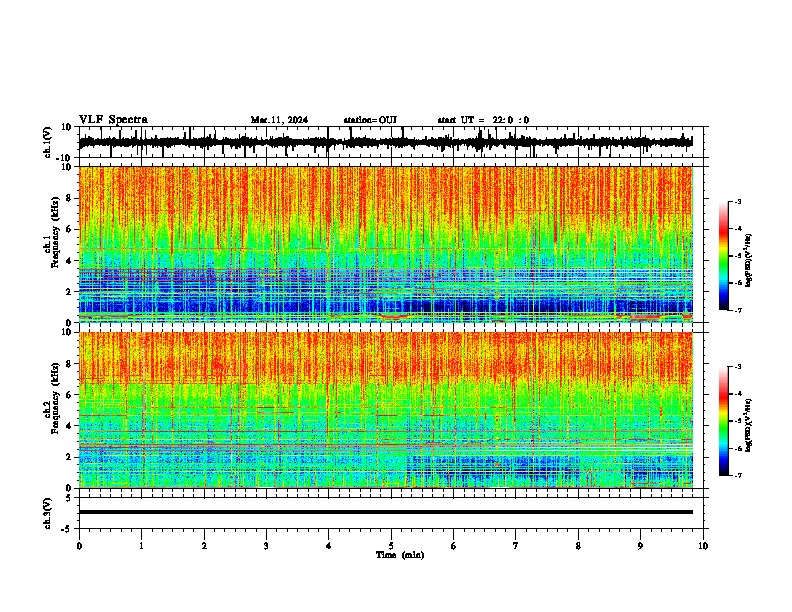Click time axis tick label 9
This screenshot has width=792, height=612.
pyautogui.click(x=640, y=546)
